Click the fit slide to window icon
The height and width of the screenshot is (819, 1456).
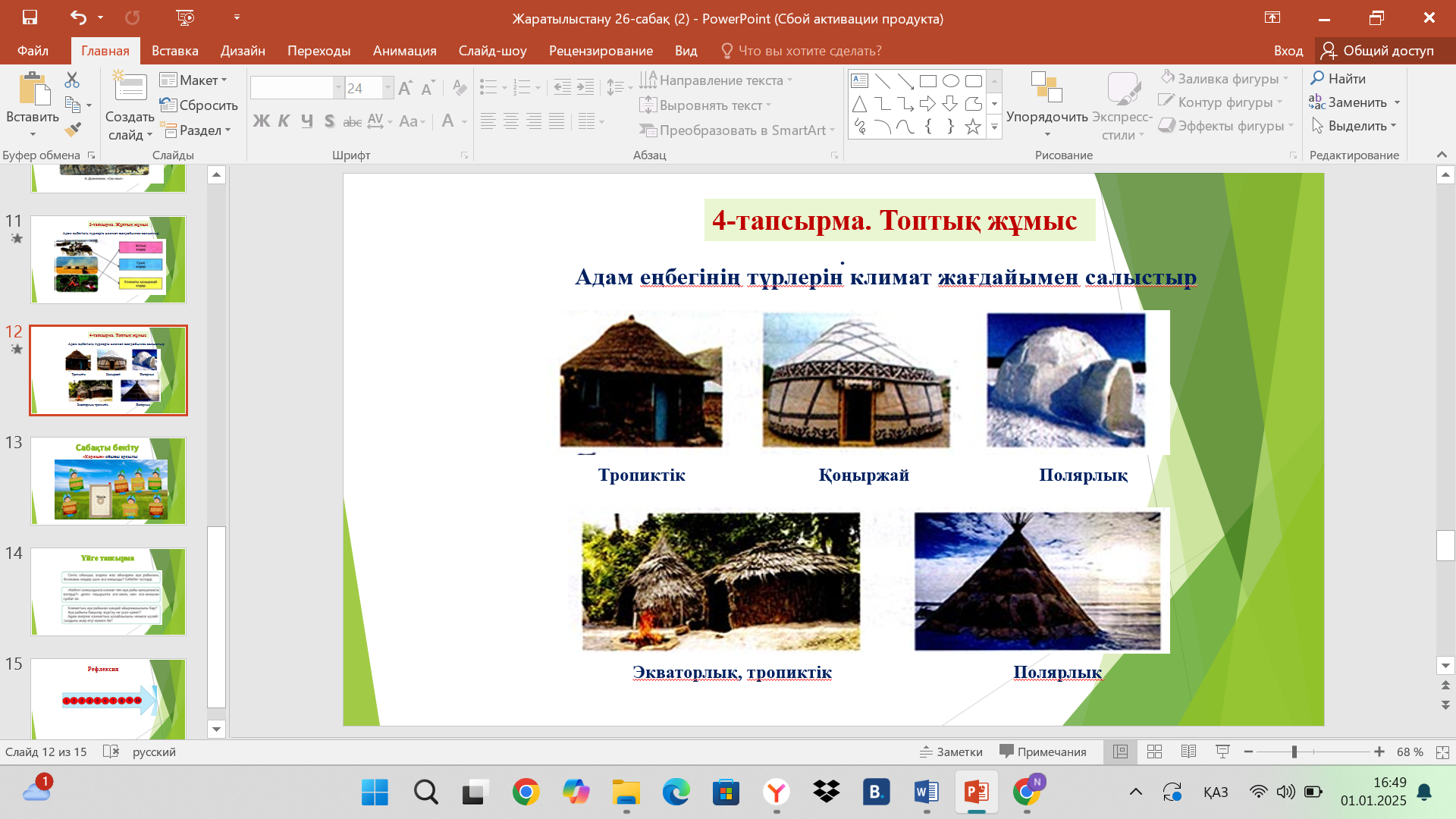[1442, 752]
